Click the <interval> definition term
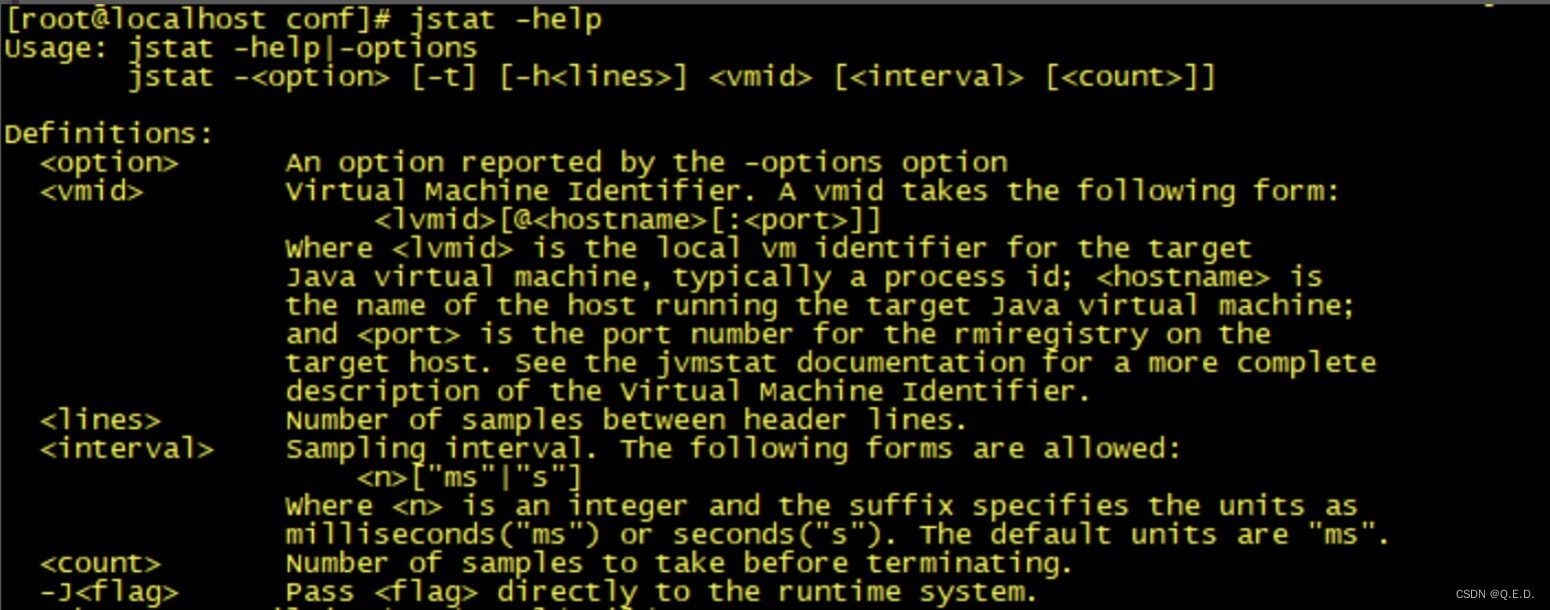The image size is (1550, 610). tap(127, 449)
